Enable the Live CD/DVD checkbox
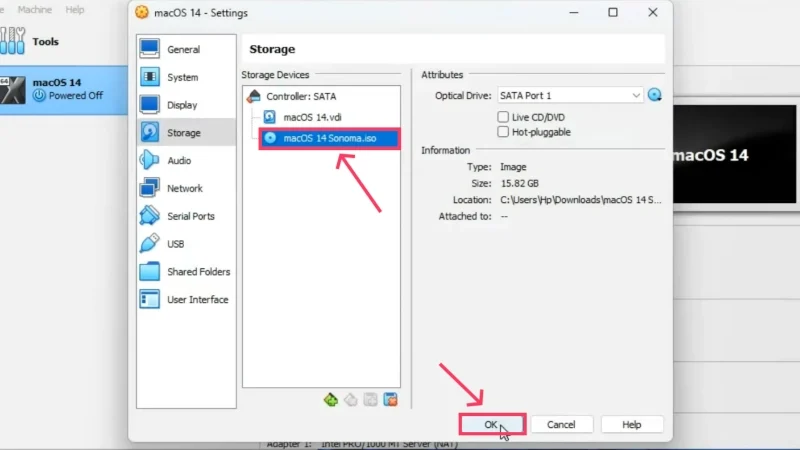Screen dimensions: 800x450 point(531,117)
